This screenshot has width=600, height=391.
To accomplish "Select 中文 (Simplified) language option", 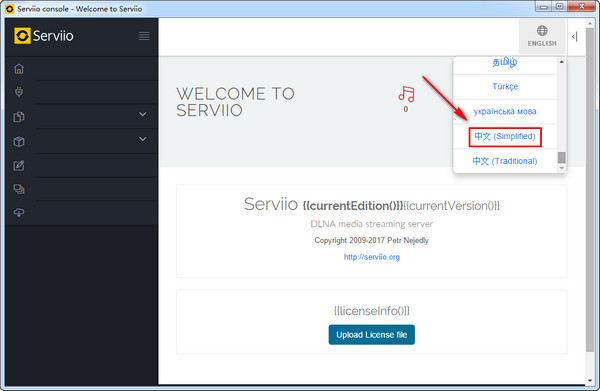I will pyautogui.click(x=505, y=136).
